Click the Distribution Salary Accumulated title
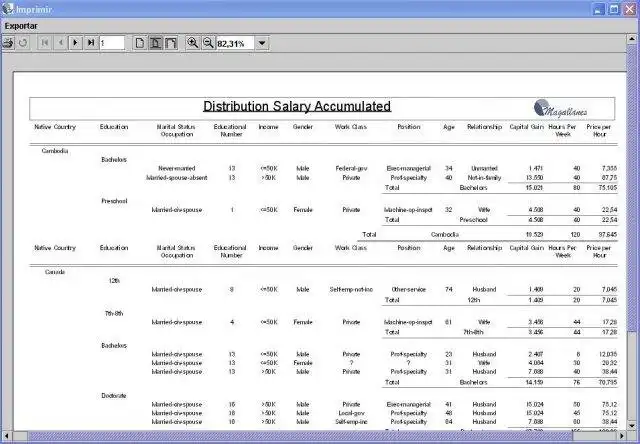 coord(297,106)
